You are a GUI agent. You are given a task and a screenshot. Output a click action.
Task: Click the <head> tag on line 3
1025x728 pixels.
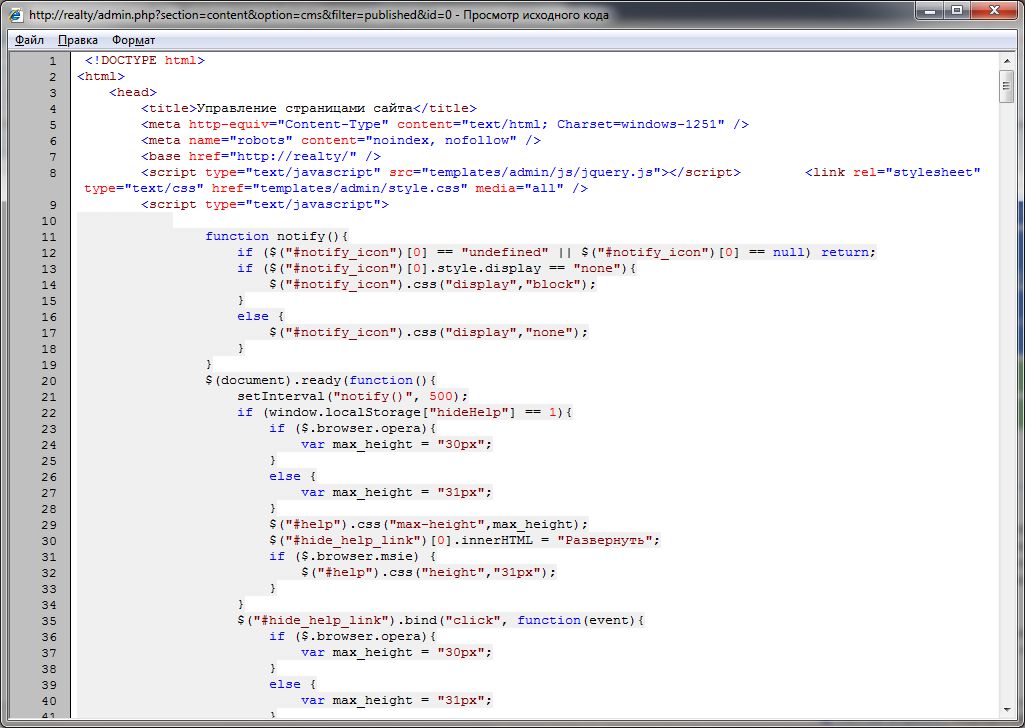[133, 92]
